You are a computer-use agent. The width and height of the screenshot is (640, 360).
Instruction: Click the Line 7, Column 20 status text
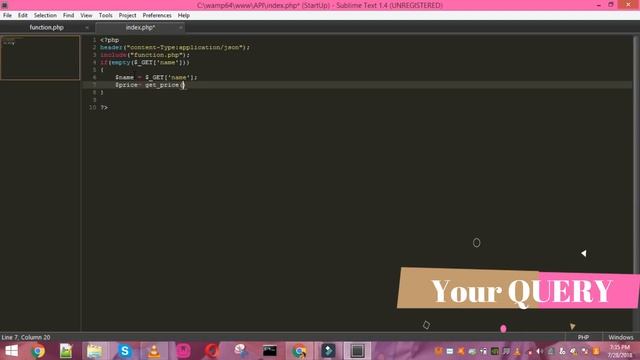[26, 337]
